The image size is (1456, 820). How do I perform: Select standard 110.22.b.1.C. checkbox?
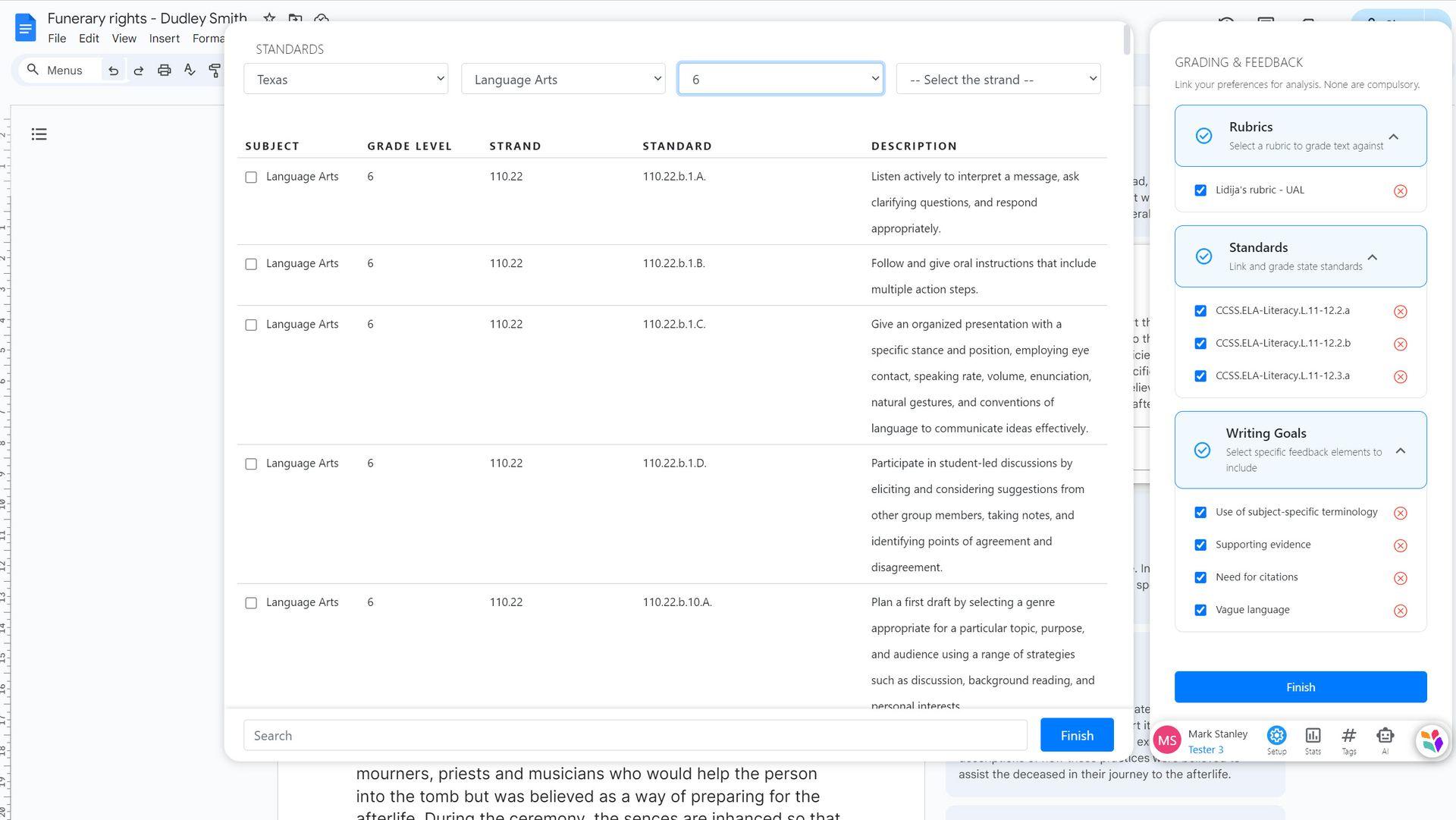(251, 325)
